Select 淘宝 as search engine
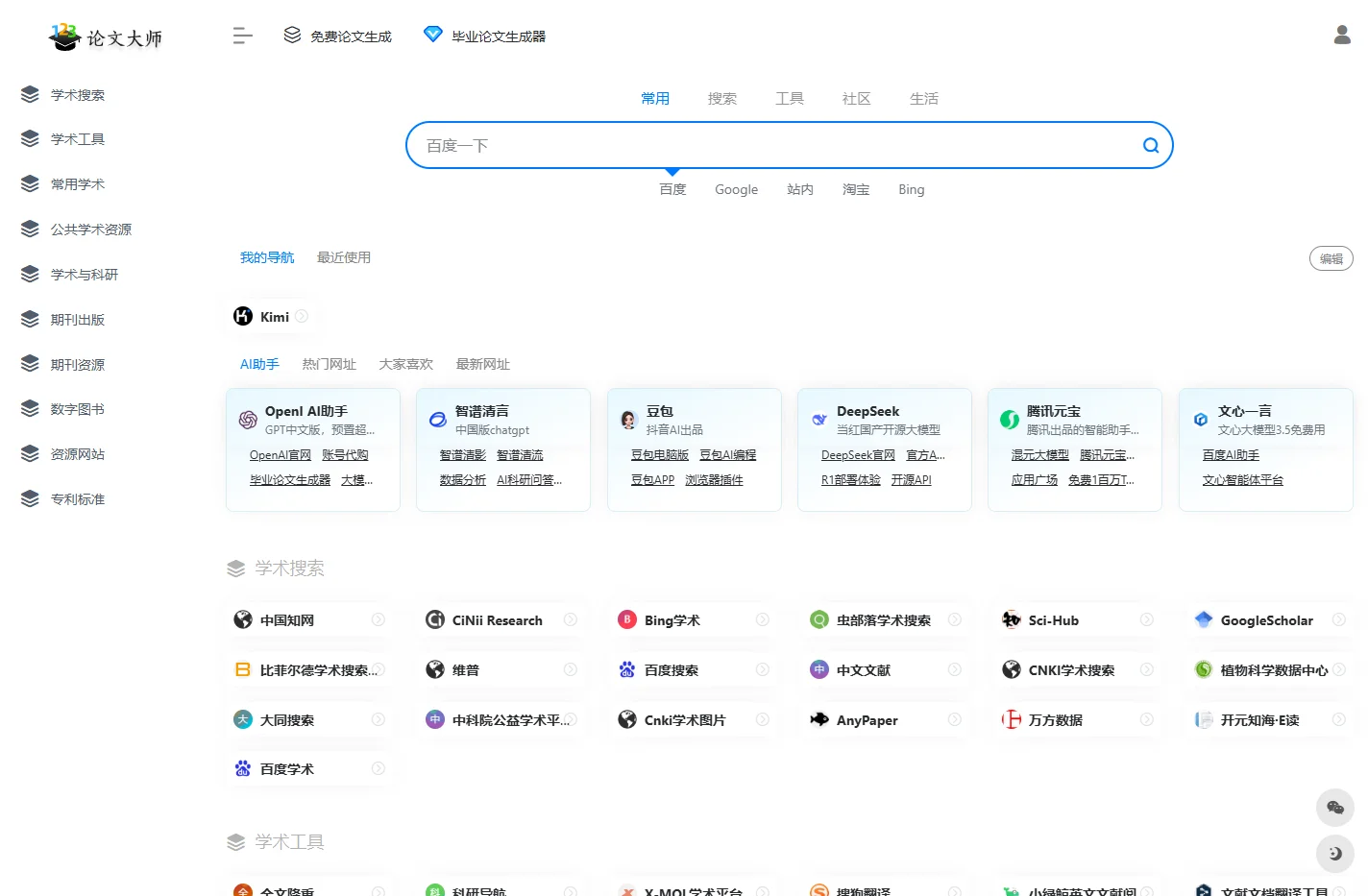This screenshot has height=896, width=1368. click(x=856, y=190)
